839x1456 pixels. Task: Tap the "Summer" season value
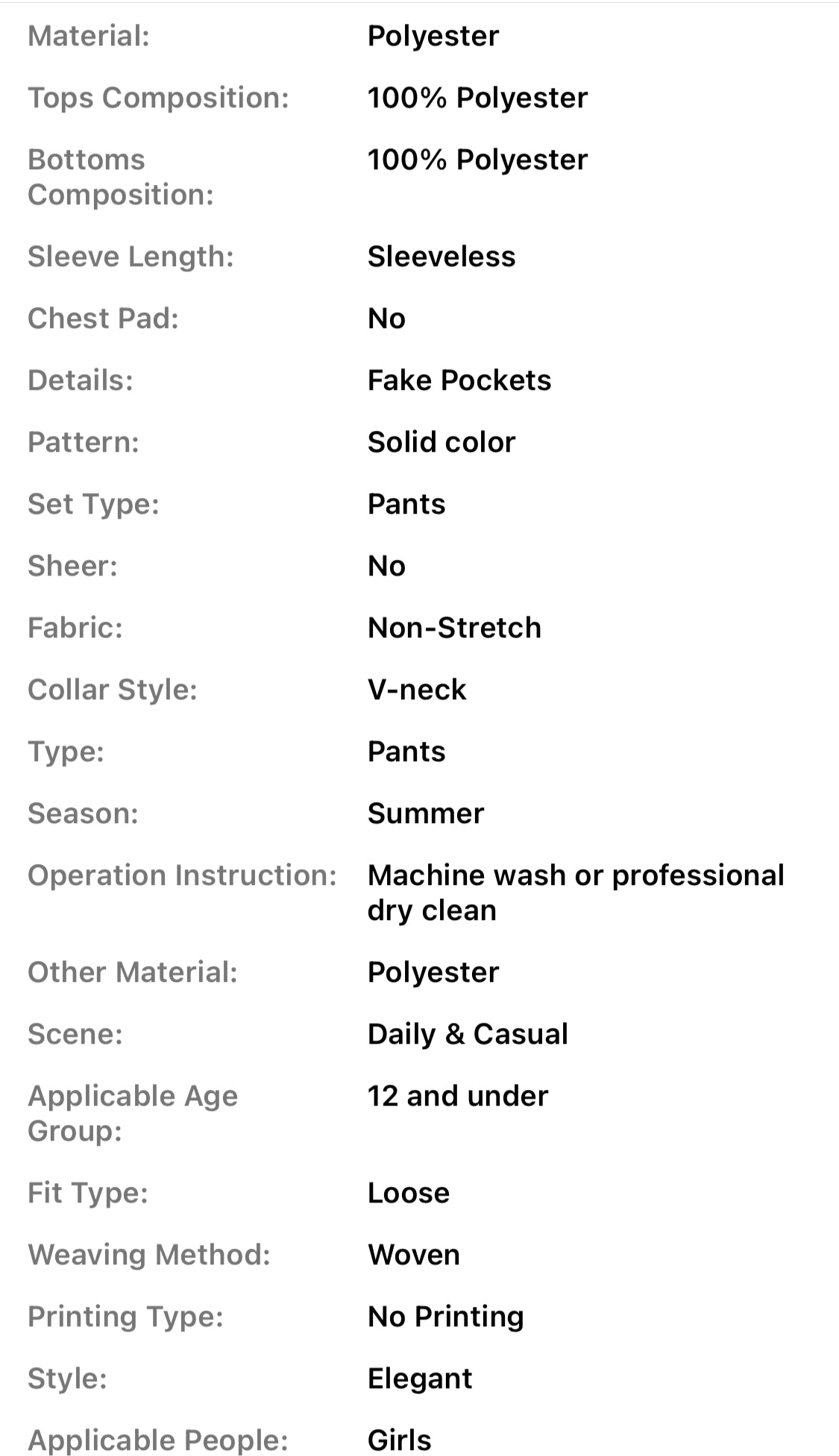[x=425, y=813]
